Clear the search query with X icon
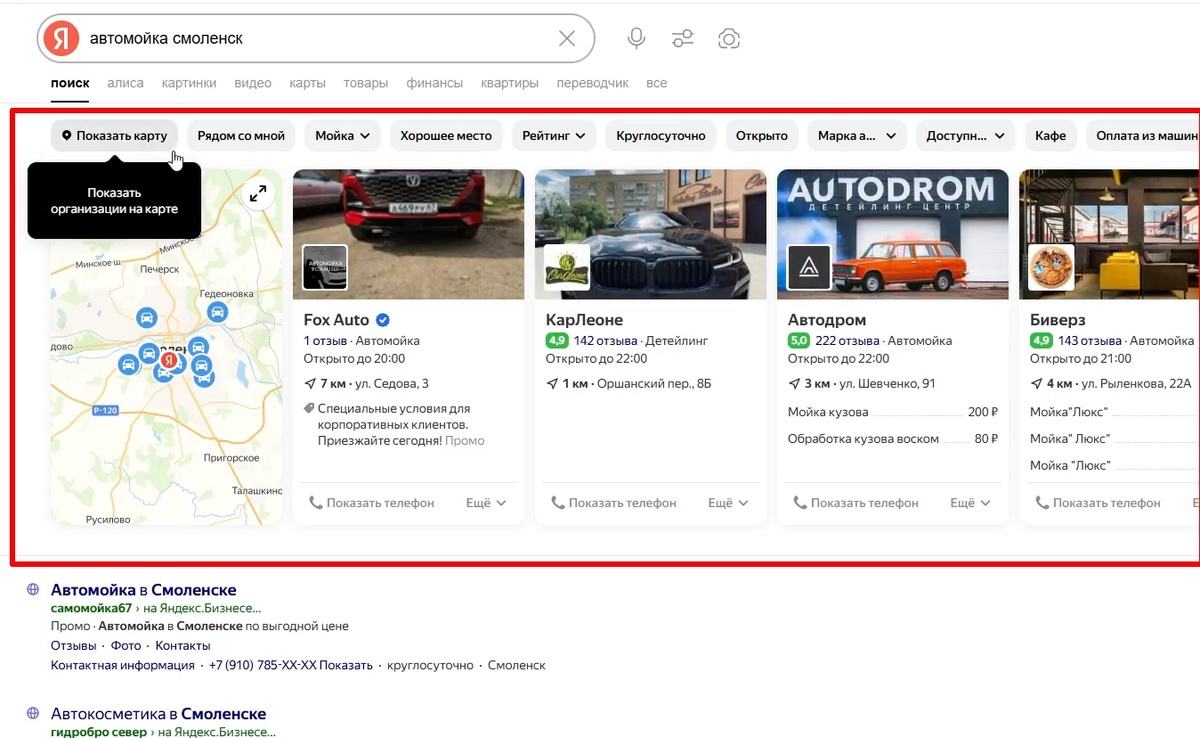The height and width of the screenshot is (738, 1200). click(x=567, y=38)
